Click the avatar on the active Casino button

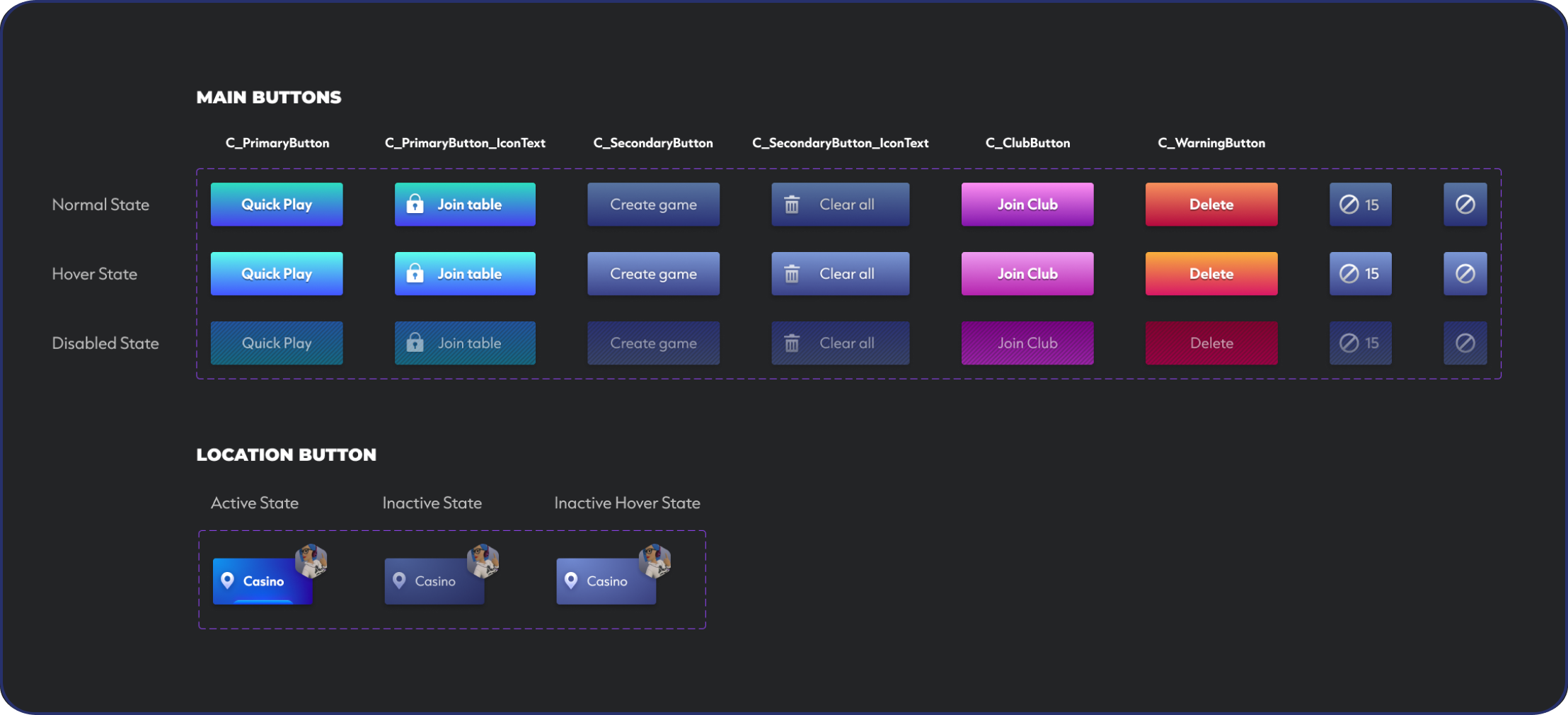pyautogui.click(x=311, y=561)
